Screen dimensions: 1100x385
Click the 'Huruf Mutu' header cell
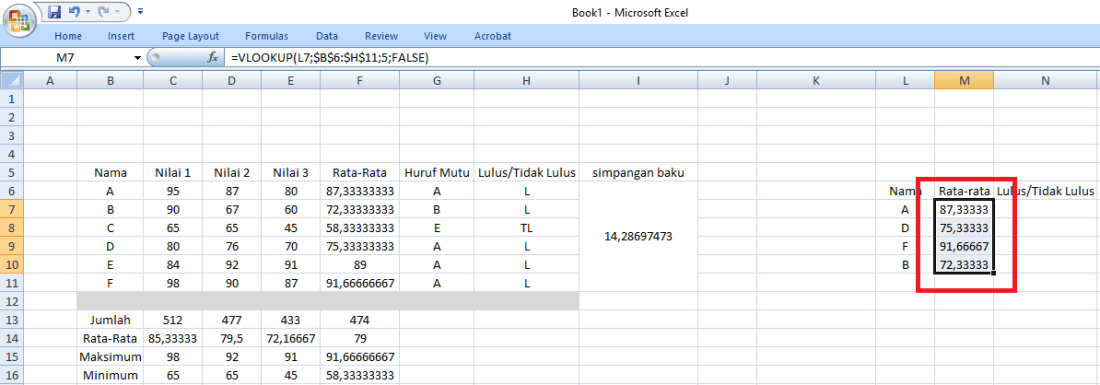436,172
